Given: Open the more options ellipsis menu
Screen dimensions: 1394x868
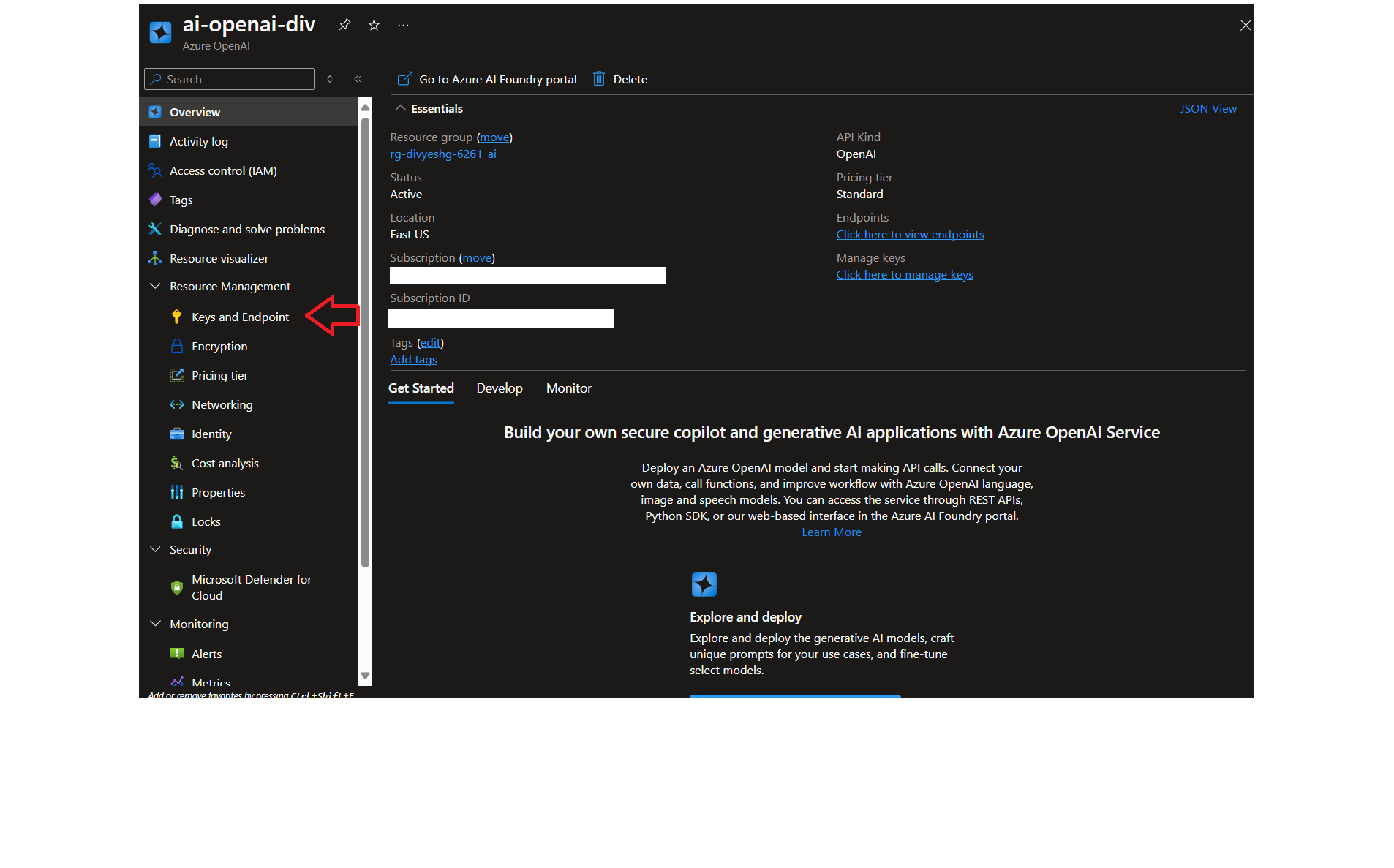Looking at the screenshot, I should pyautogui.click(x=403, y=25).
